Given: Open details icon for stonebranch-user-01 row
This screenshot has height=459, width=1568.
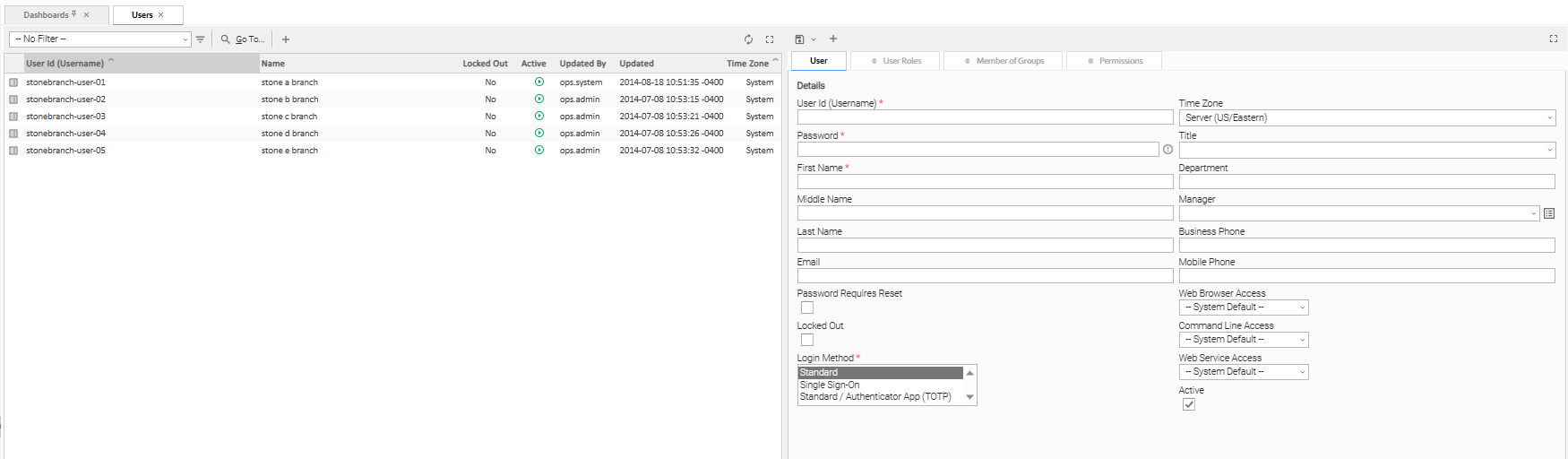Looking at the screenshot, I should click(x=13, y=82).
